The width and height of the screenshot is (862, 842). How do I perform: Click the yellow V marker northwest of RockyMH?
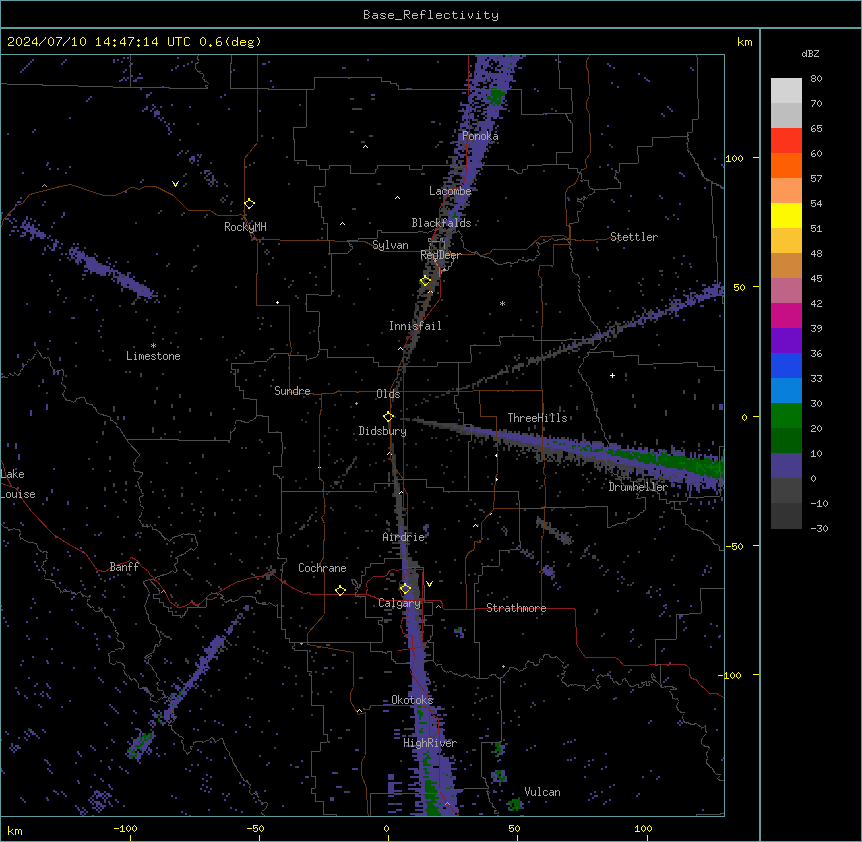[x=175, y=184]
